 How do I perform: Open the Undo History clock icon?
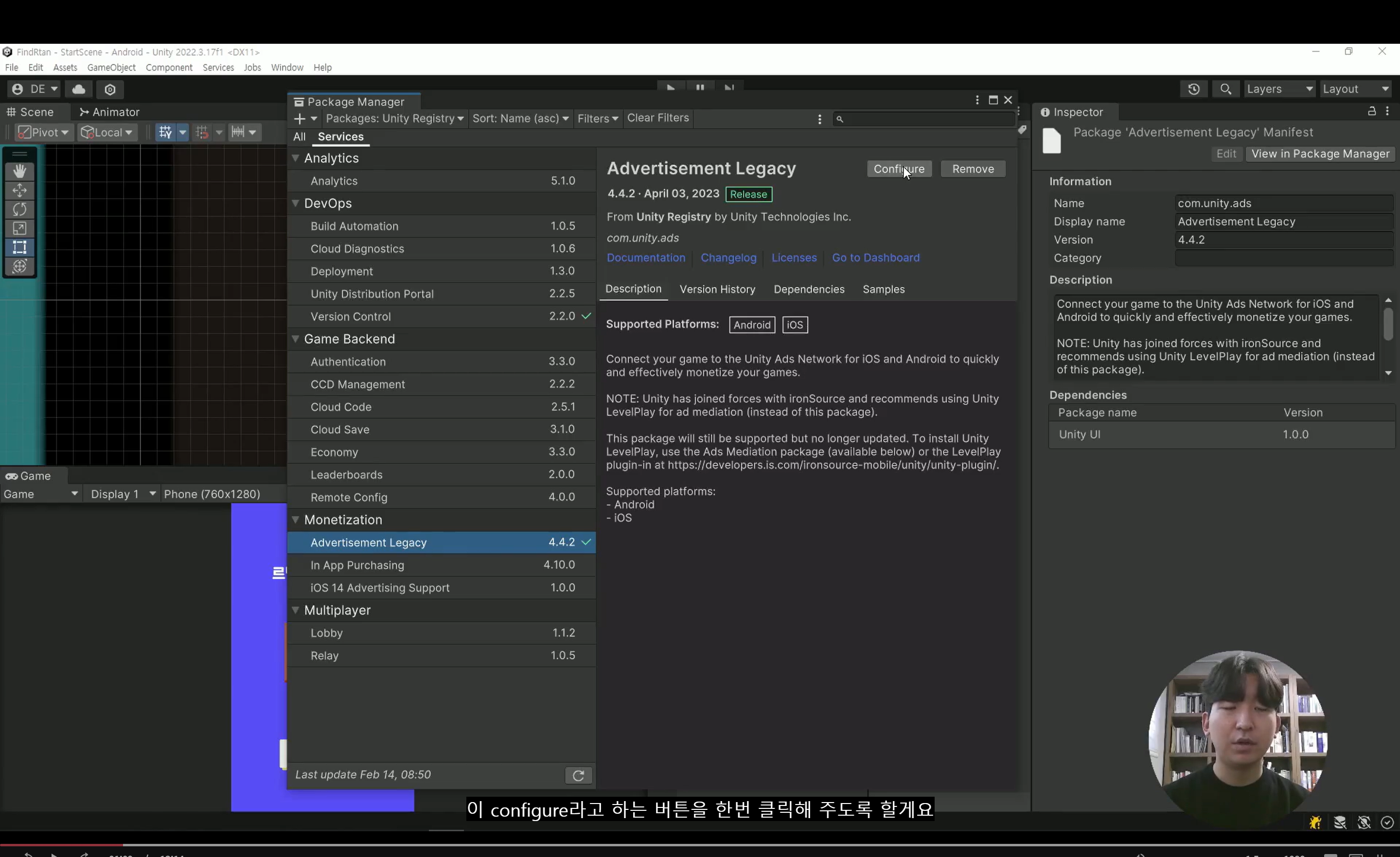(x=1193, y=89)
